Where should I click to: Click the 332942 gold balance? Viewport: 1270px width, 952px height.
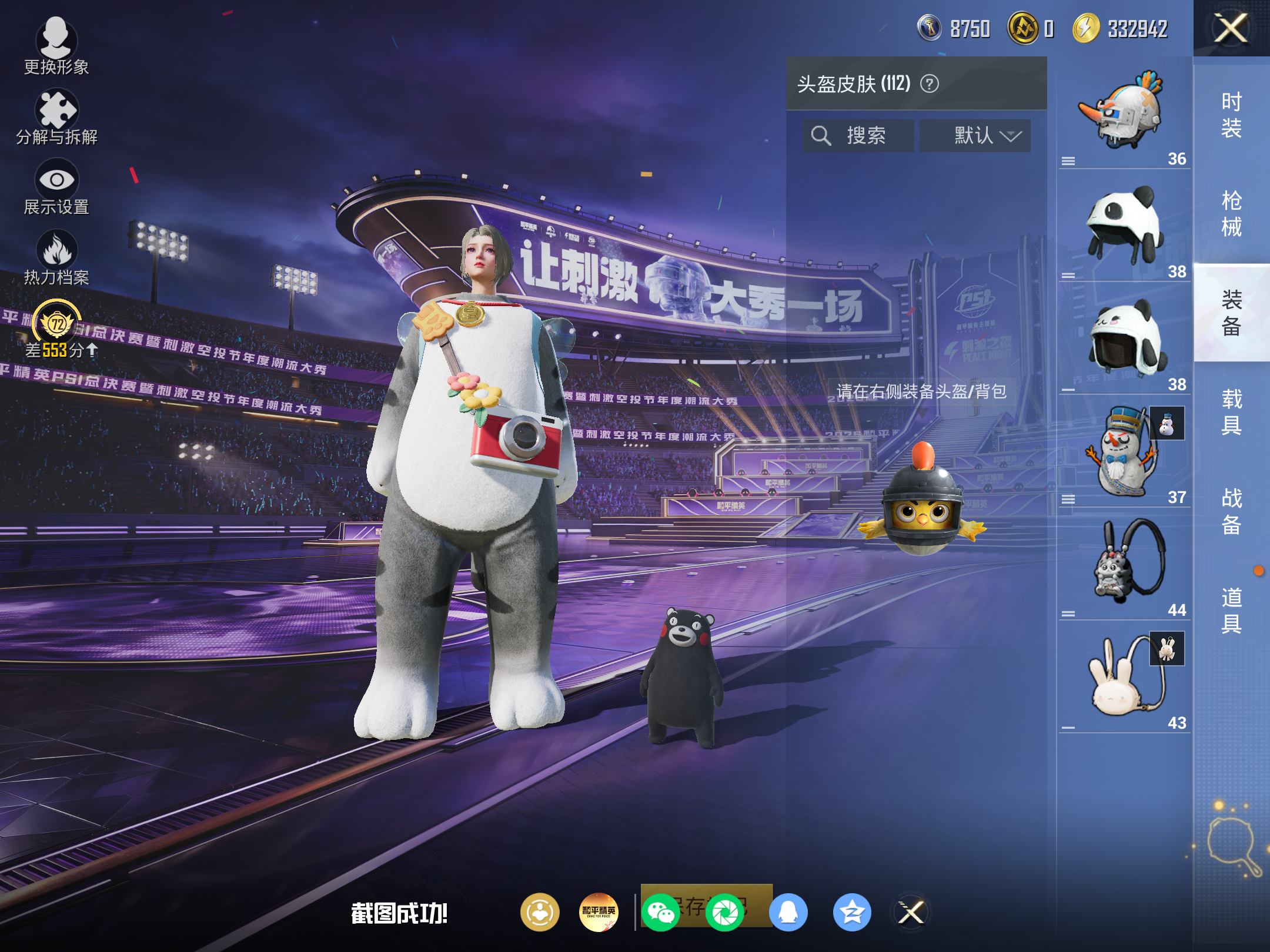tap(1138, 28)
